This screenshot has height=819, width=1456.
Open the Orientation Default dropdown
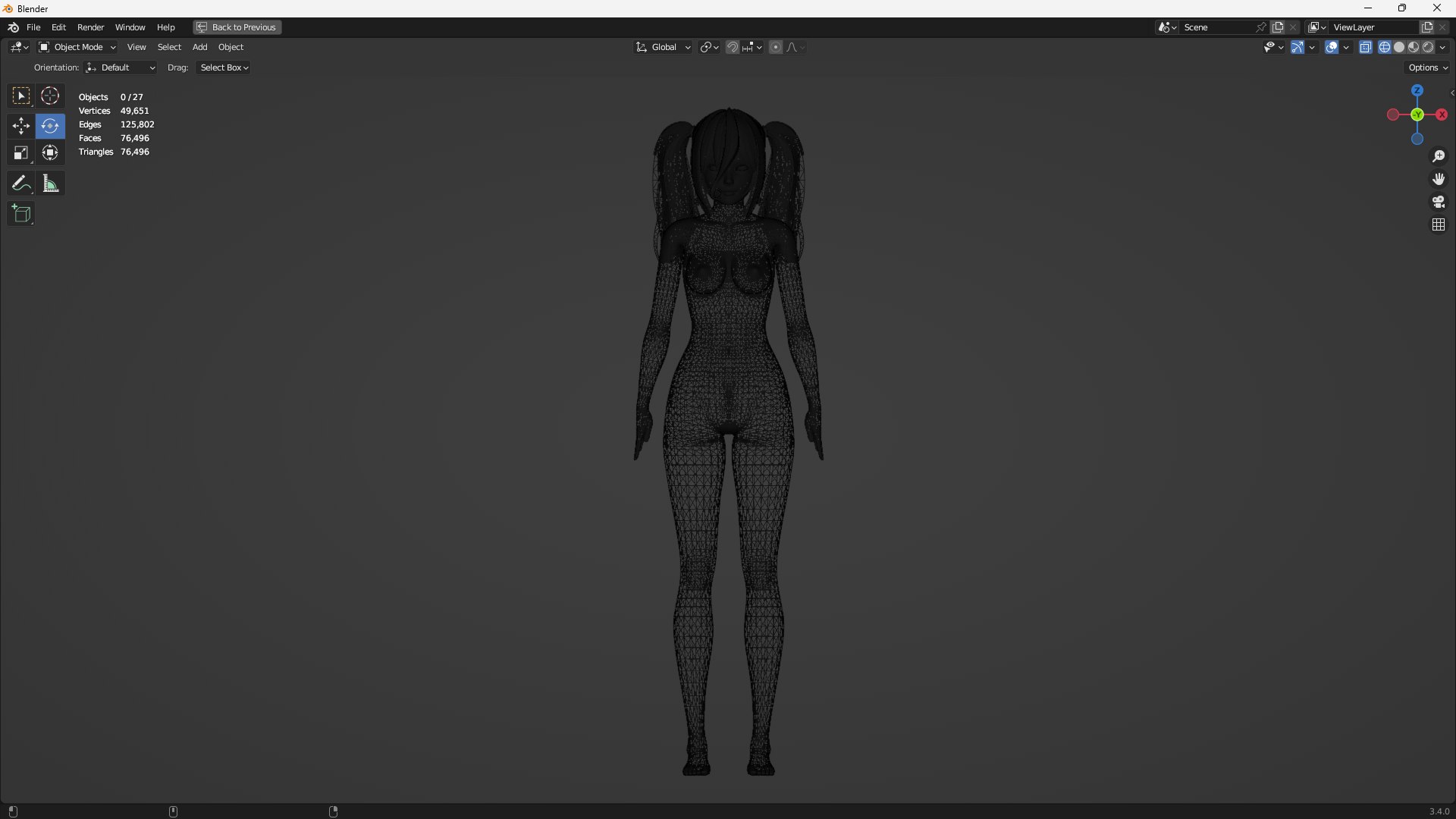[121, 67]
